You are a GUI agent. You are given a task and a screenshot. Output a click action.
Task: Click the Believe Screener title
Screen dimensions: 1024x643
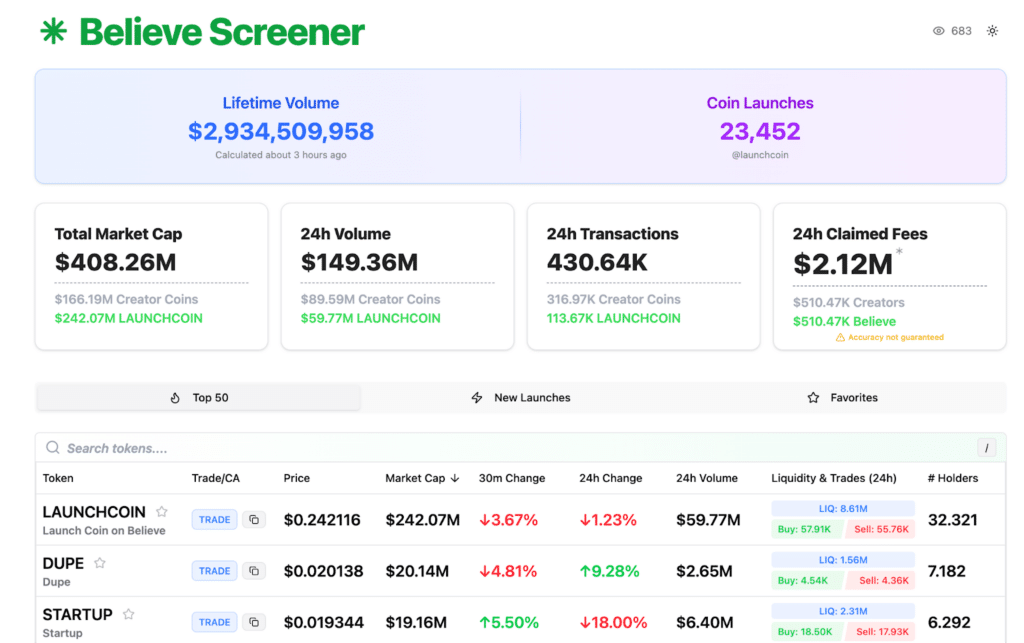222,31
